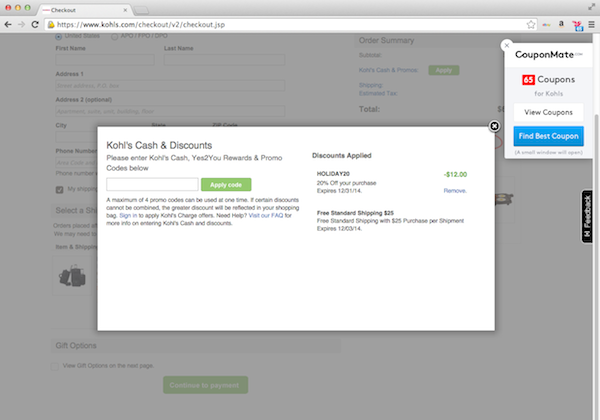Click the 65 coupons count badge
Image resolution: width=600 pixels, height=420 pixels.
[x=528, y=80]
